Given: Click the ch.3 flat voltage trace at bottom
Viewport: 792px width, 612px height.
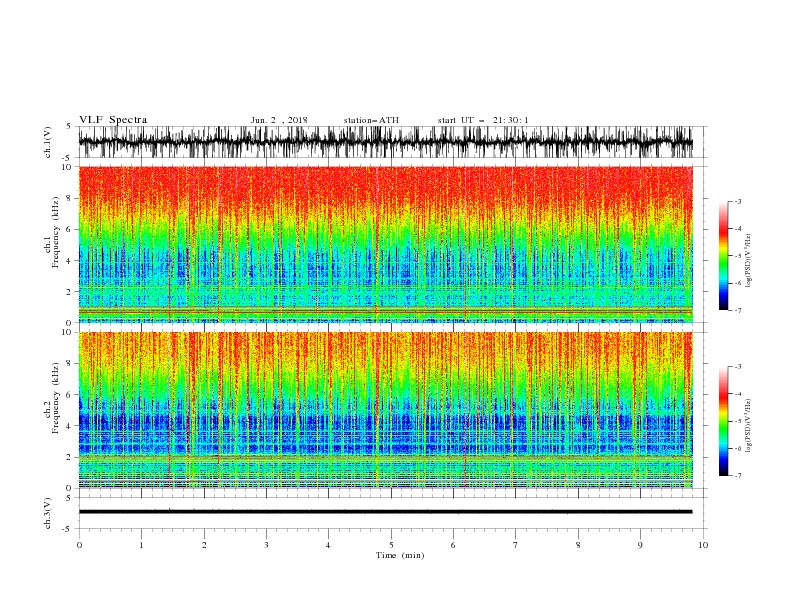Looking at the screenshot, I should 385,512.
